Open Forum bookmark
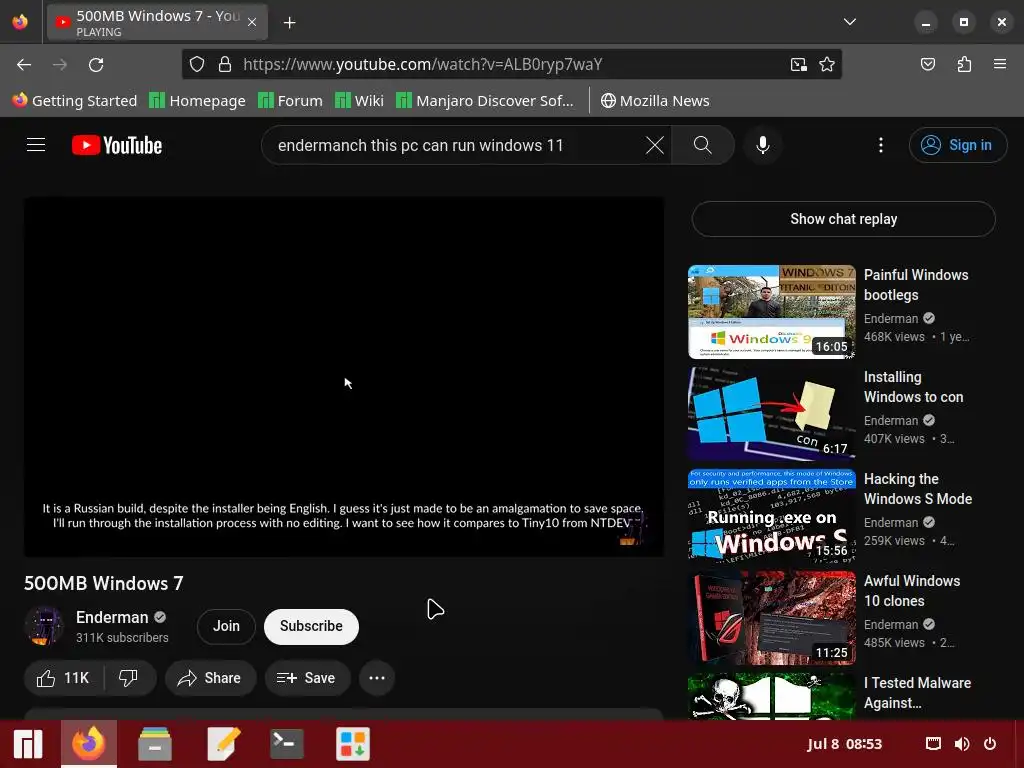 click(290, 101)
